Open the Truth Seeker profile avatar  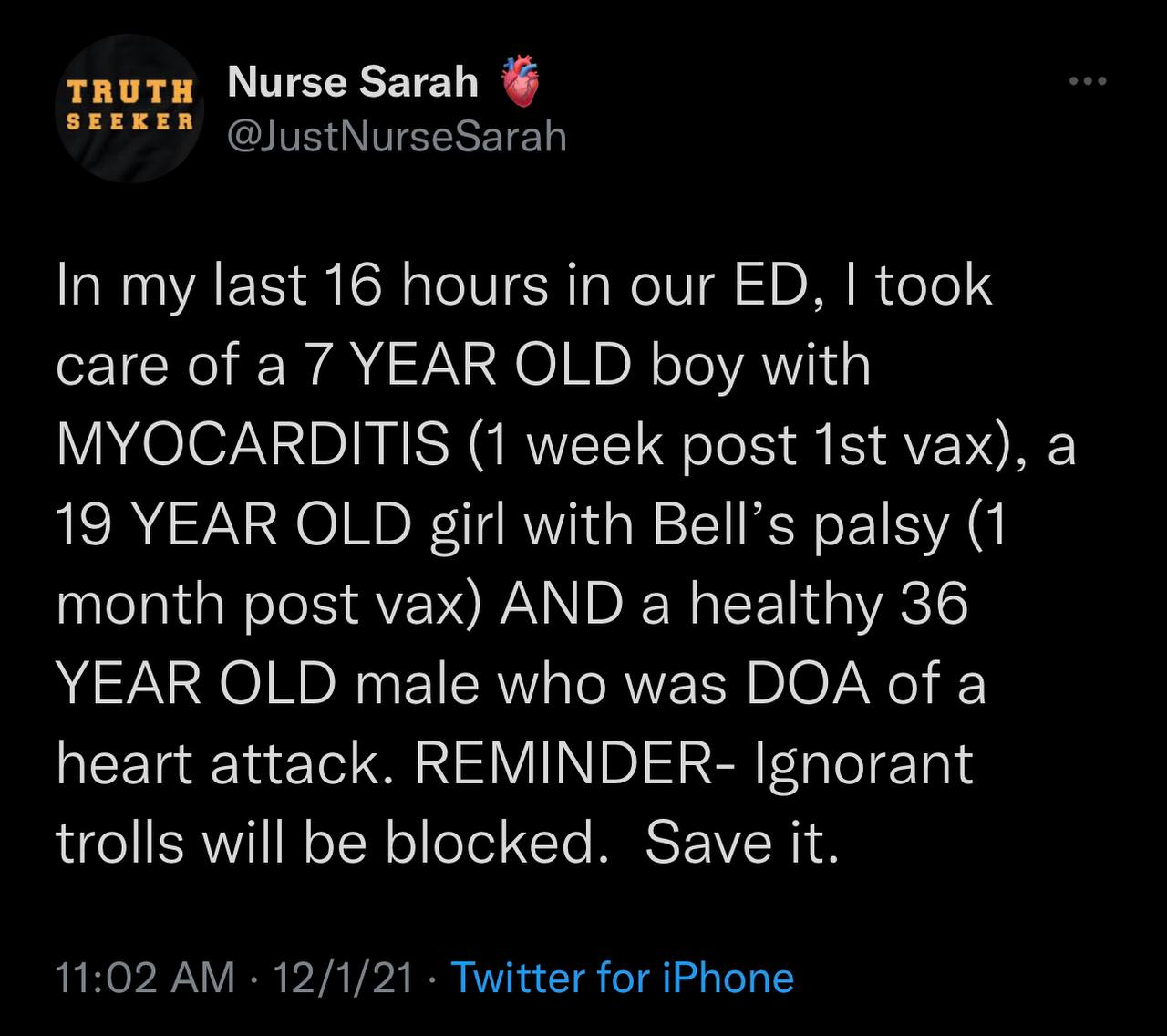[x=131, y=108]
